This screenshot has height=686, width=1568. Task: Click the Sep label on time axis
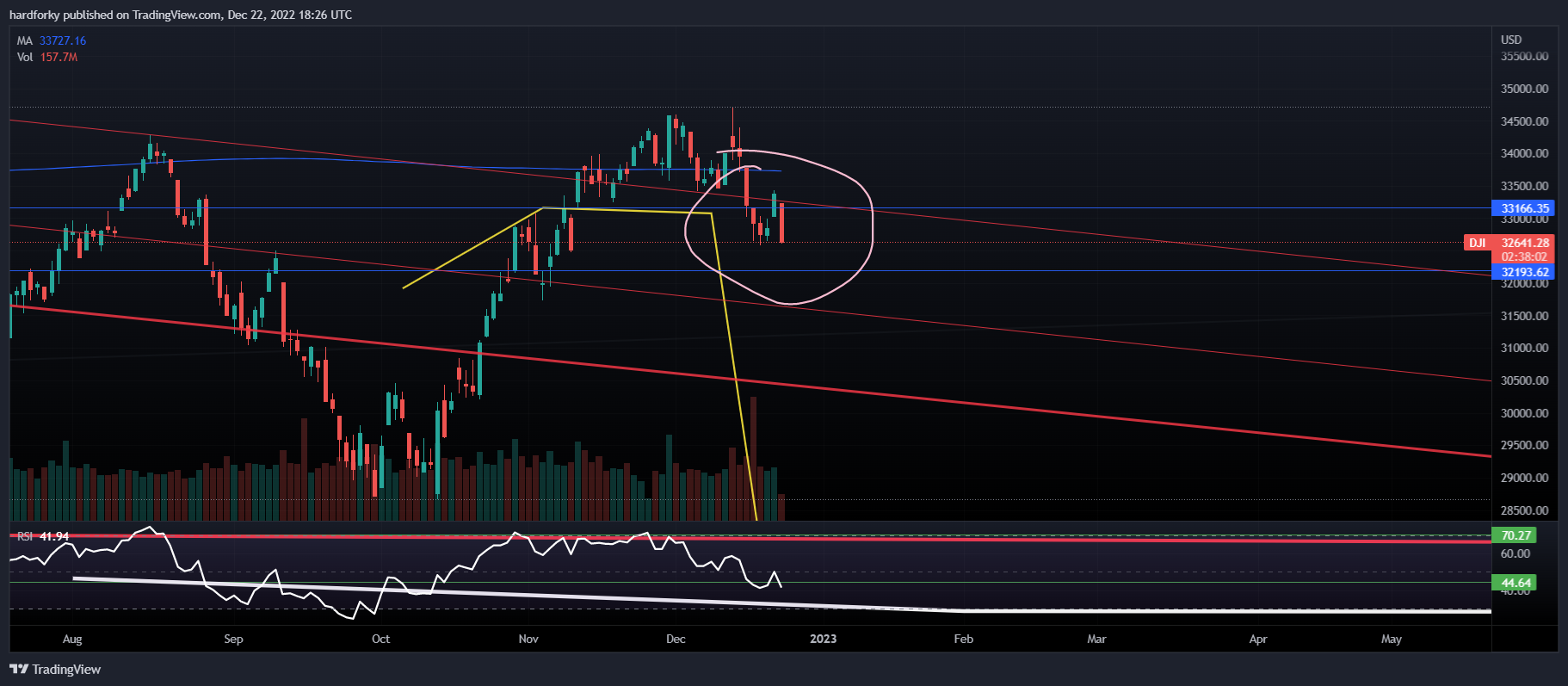(233, 639)
